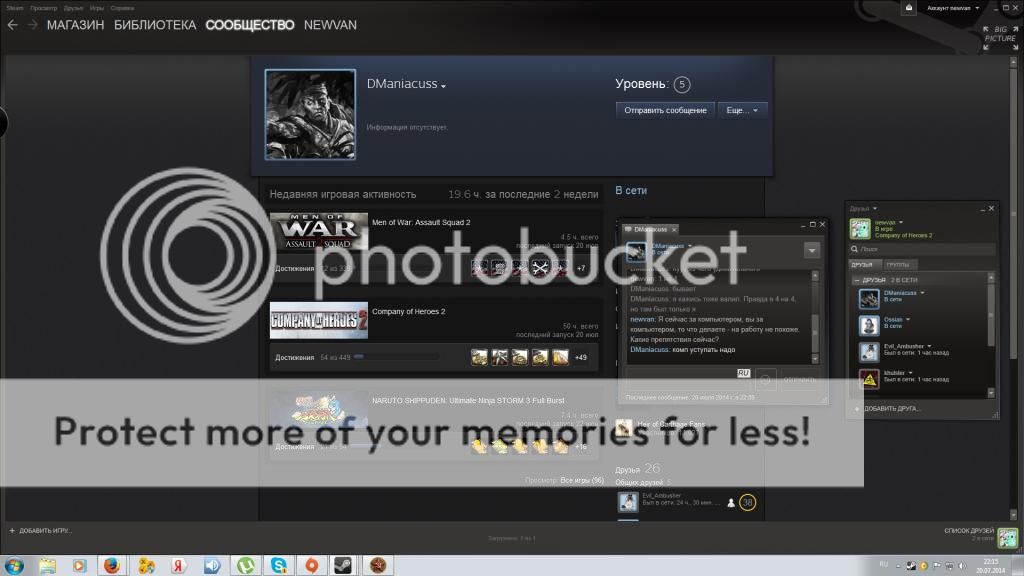Open the Company of Heroes 2 banner
The image size is (1024, 576).
319,320
